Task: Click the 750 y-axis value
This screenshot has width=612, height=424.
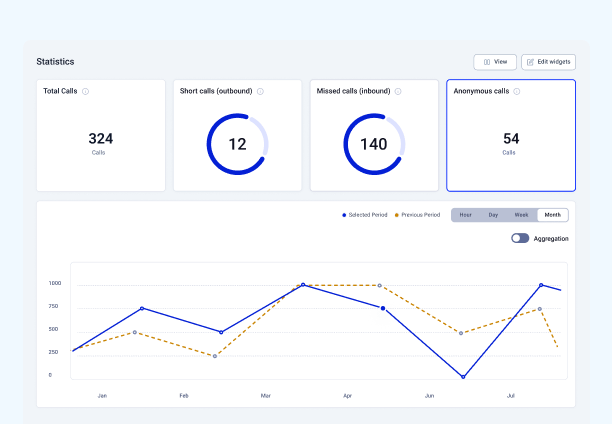Action: click(53, 306)
